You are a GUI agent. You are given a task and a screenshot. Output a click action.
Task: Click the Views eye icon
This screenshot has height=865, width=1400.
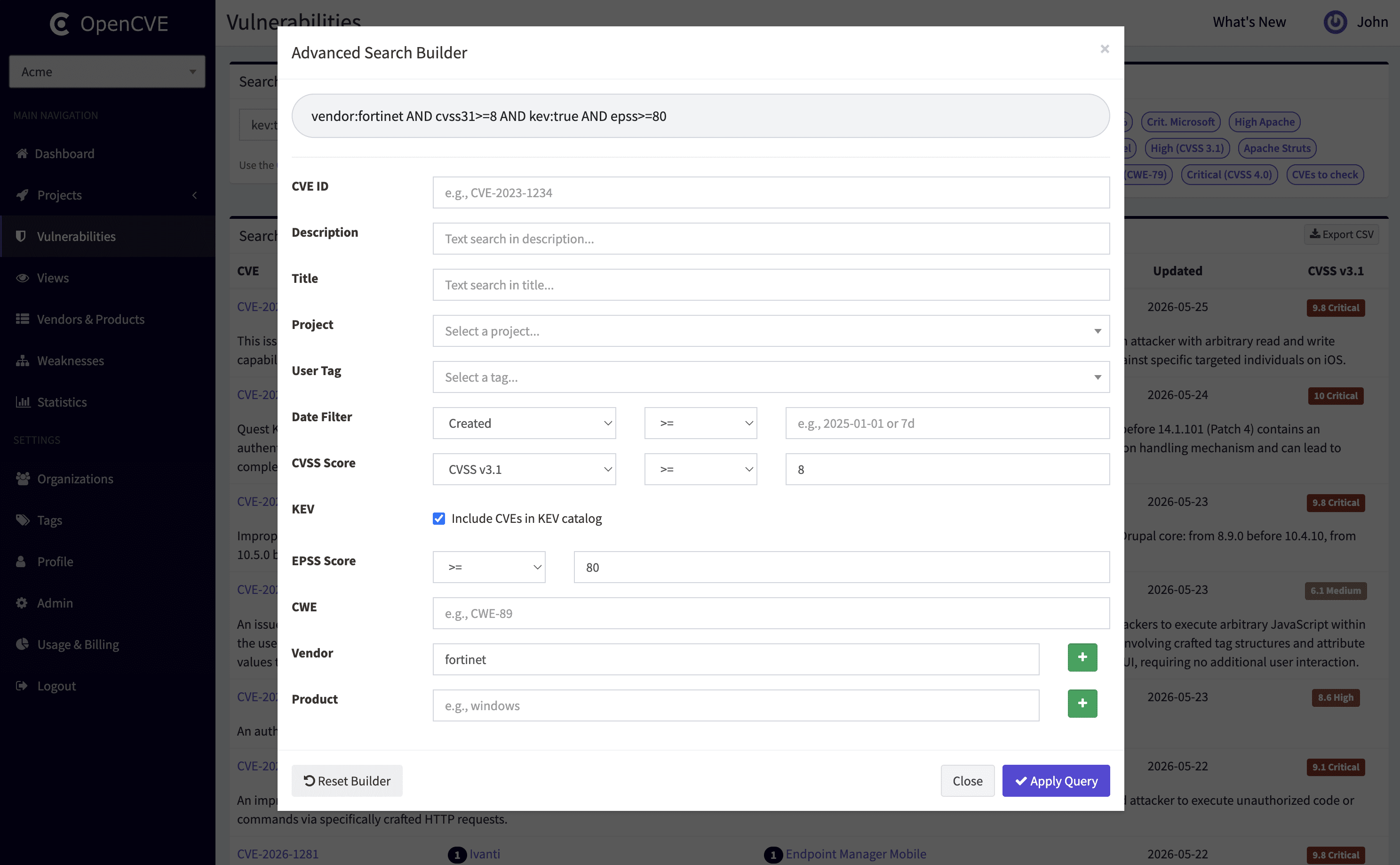pos(22,278)
